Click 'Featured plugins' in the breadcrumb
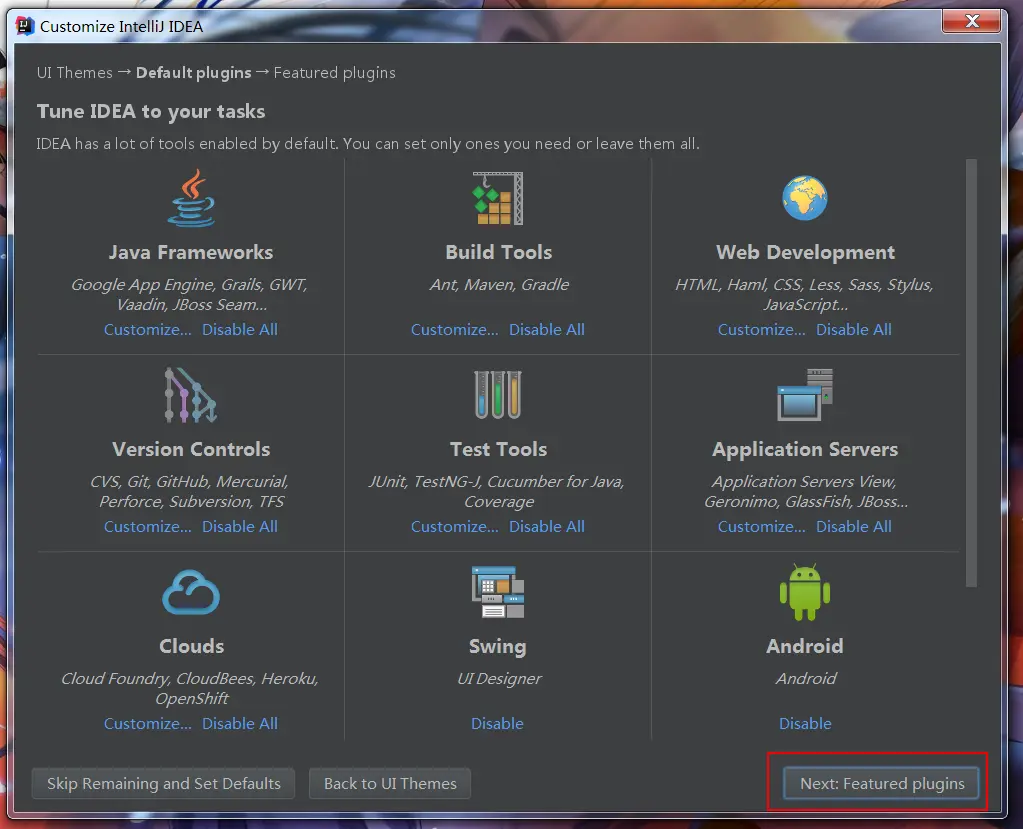The width and height of the screenshot is (1023, 829). (x=335, y=72)
